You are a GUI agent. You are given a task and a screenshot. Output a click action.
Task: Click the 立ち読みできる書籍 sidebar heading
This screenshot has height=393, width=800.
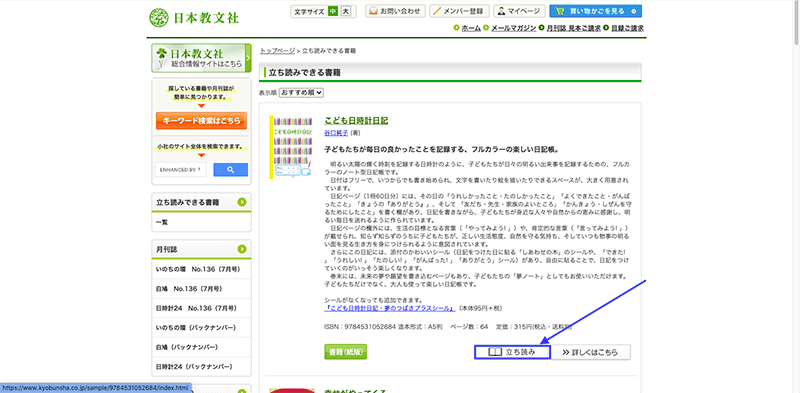click(188, 203)
